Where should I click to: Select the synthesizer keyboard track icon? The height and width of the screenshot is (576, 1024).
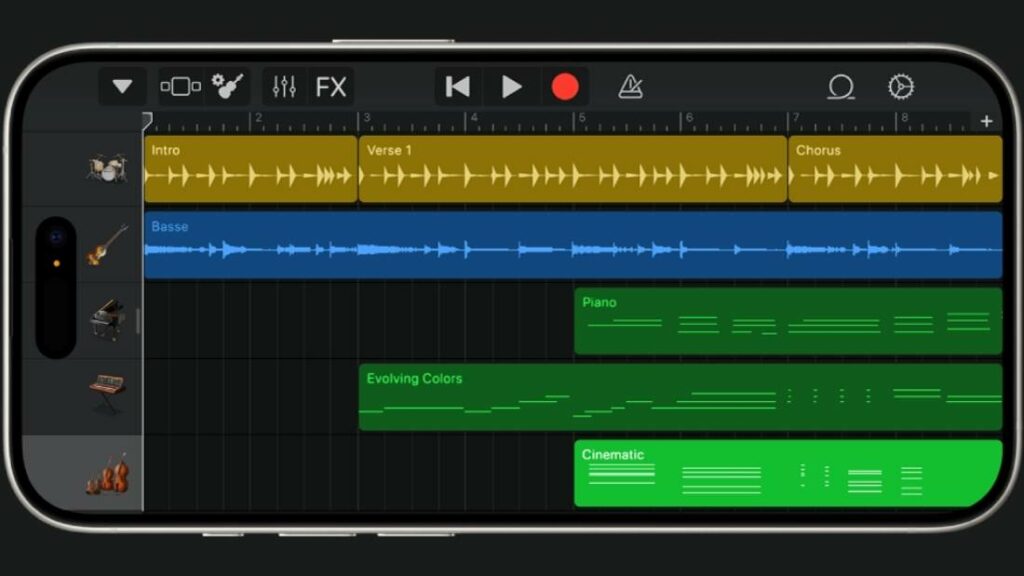click(x=106, y=394)
